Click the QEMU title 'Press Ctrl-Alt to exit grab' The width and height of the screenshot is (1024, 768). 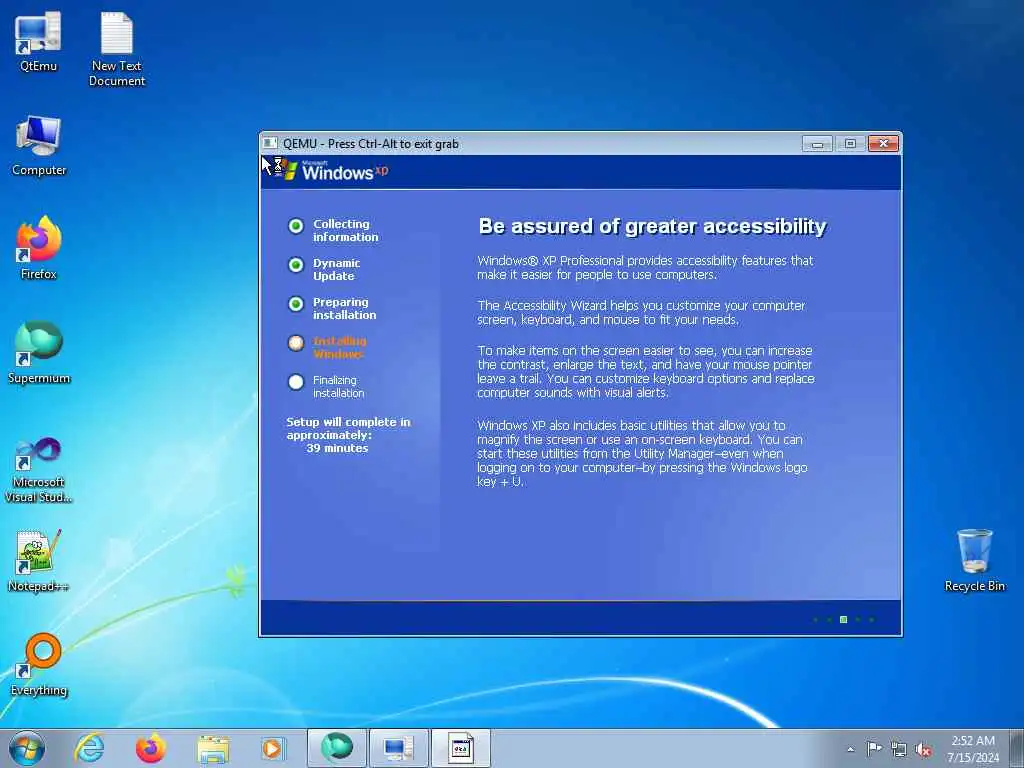[x=393, y=144]
